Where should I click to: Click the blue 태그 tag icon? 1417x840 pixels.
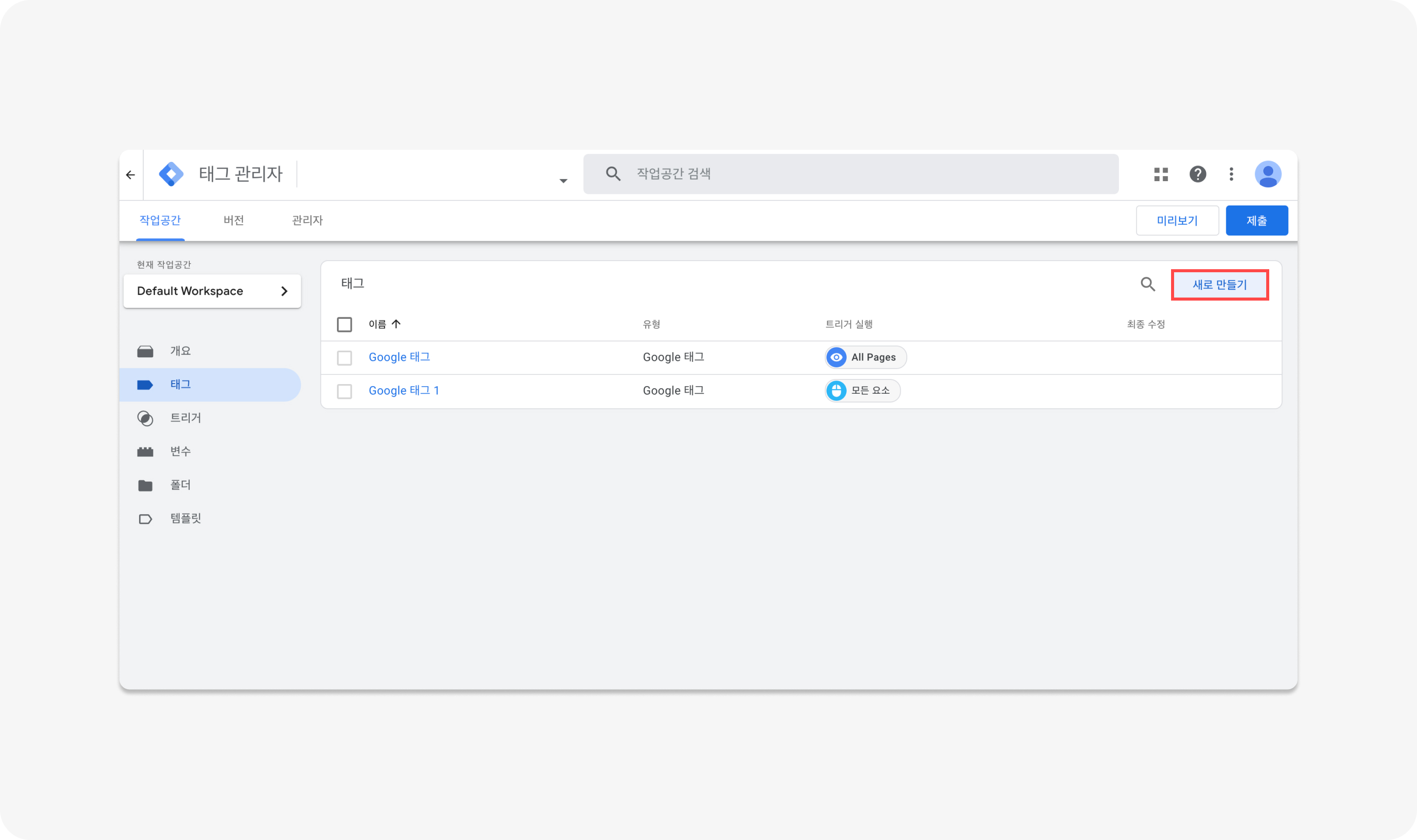pyautogui.click(x=145, y=385)
